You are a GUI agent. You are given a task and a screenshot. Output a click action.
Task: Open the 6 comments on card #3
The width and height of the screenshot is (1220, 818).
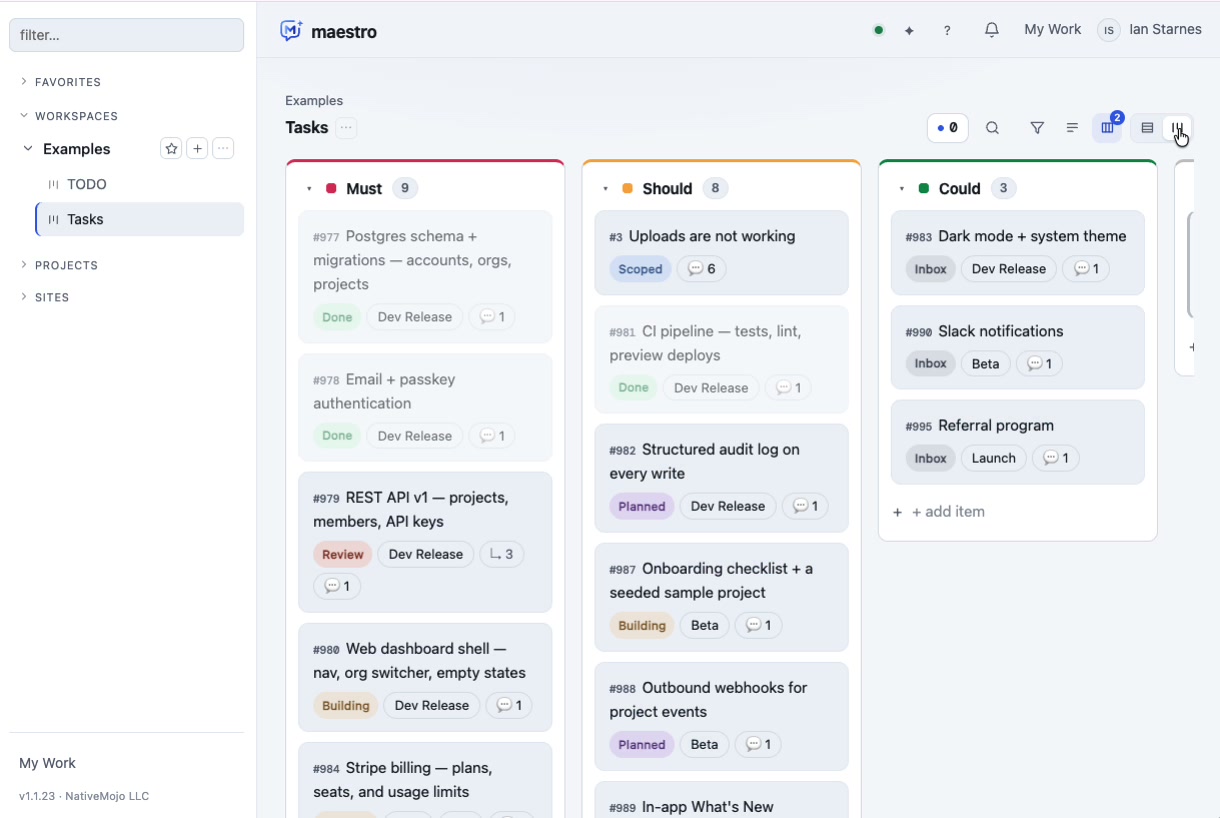[x=702, y=269]
